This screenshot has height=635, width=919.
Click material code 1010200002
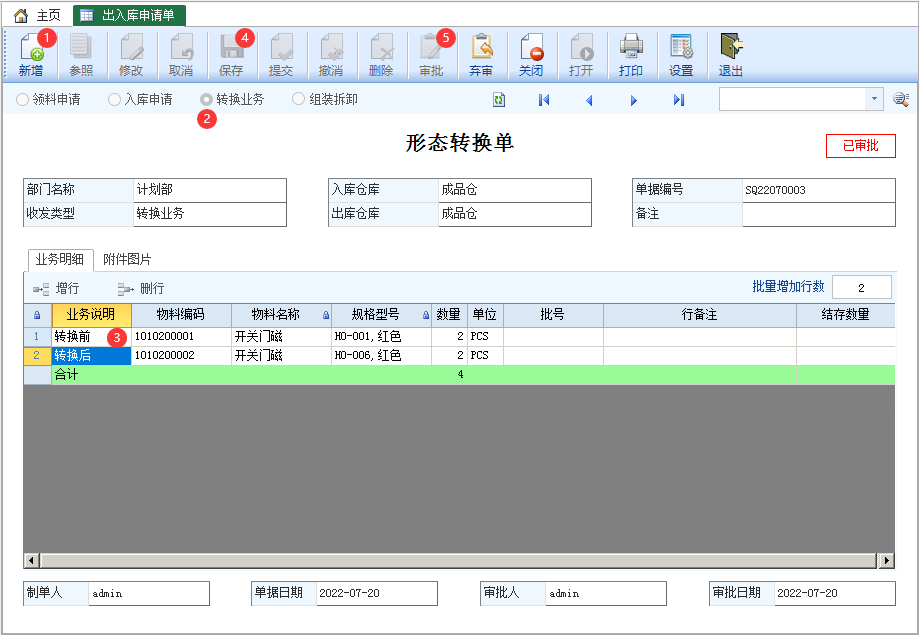(181, 355)
